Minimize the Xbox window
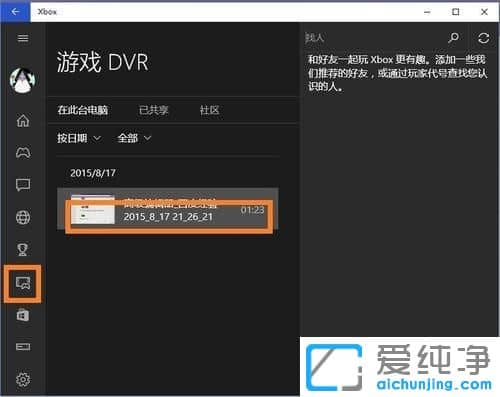This screenshot has width=500, height=397. pyautogui.click(x=427, y=12)
